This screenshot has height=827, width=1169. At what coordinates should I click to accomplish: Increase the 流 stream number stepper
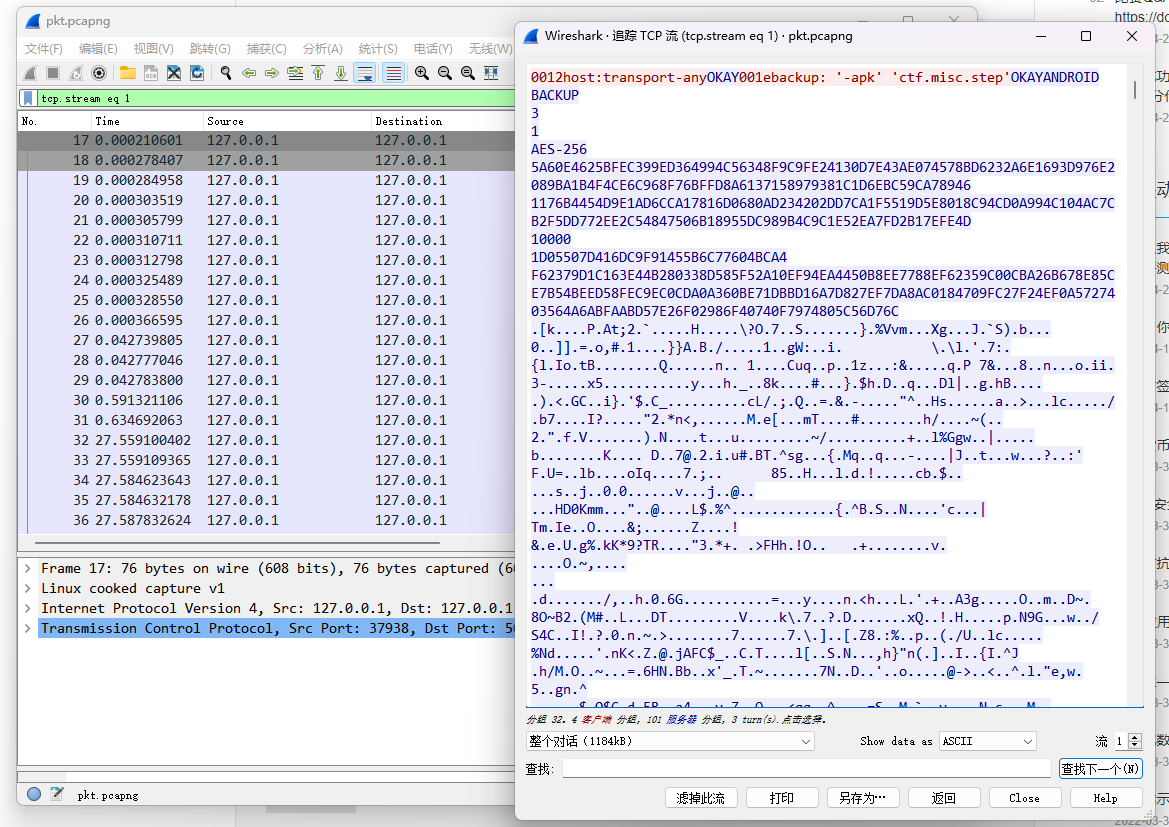[1133, 738]
